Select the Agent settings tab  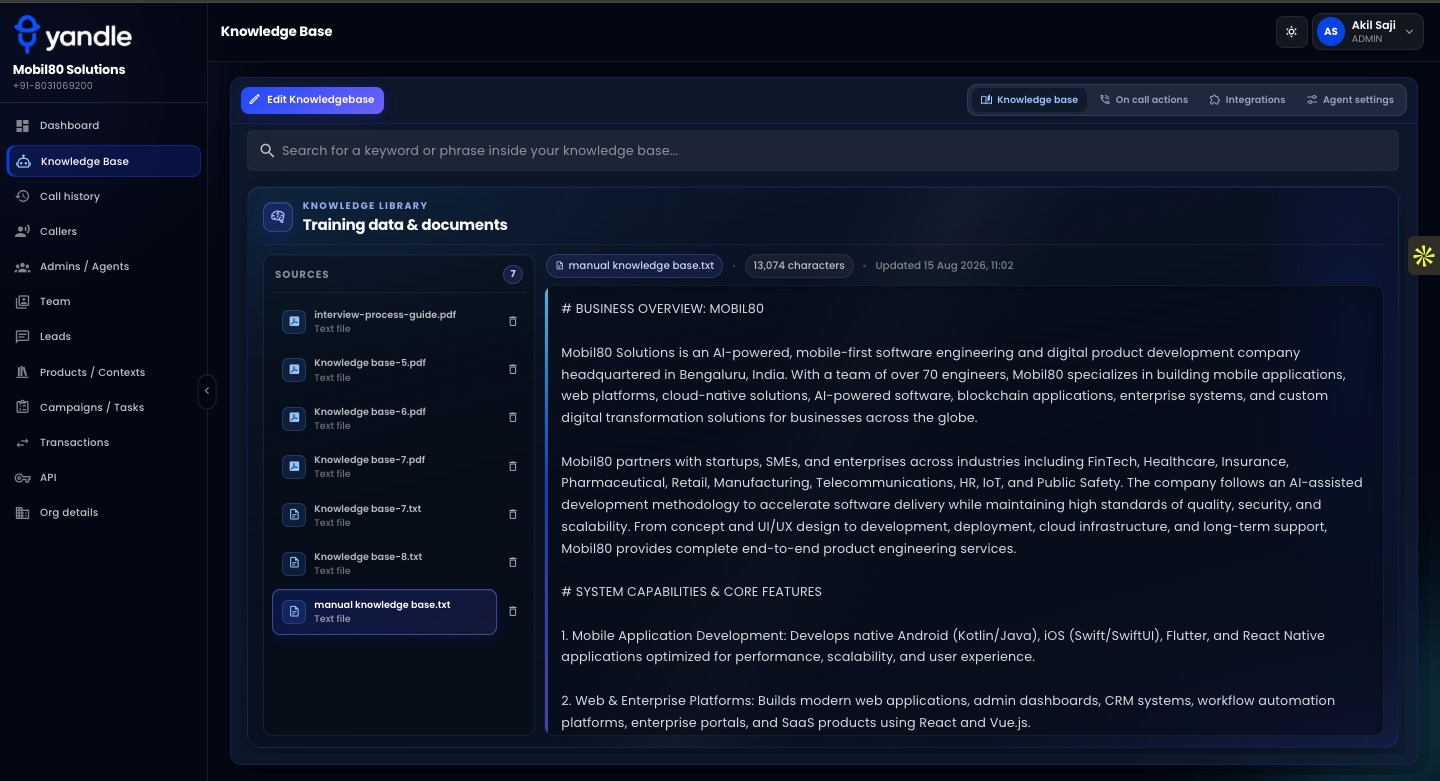click(1350, 100)
